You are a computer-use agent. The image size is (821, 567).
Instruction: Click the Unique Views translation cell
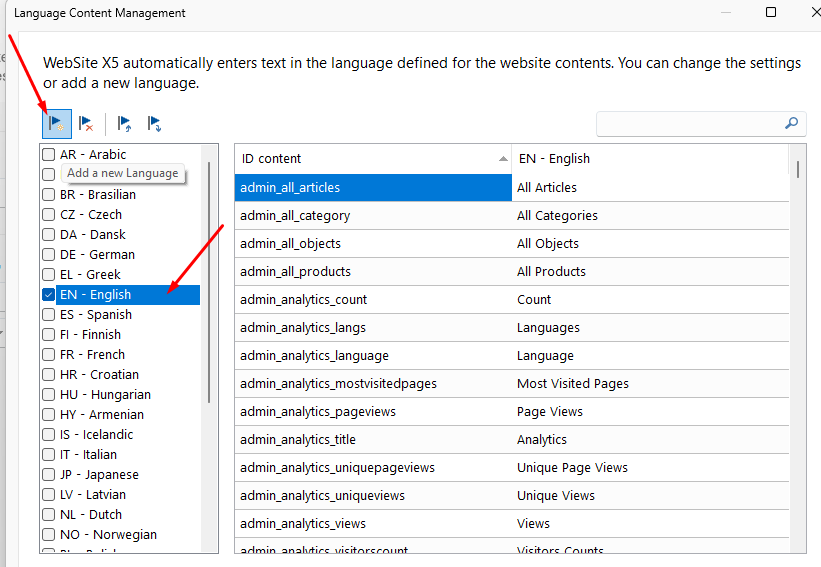(x=650, y=496)
